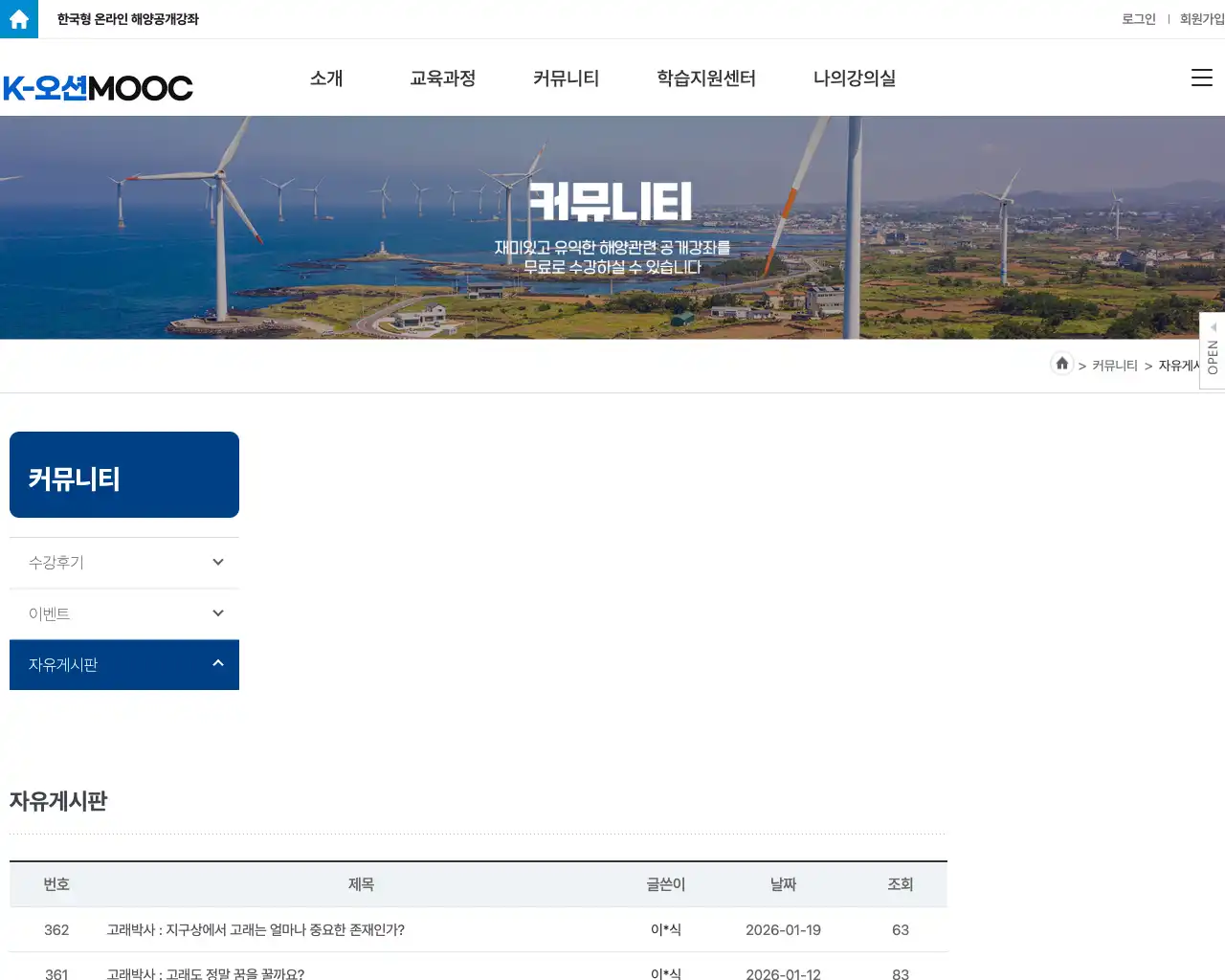Expand the 수강후기 sidebar chevron

click(218, 563)
